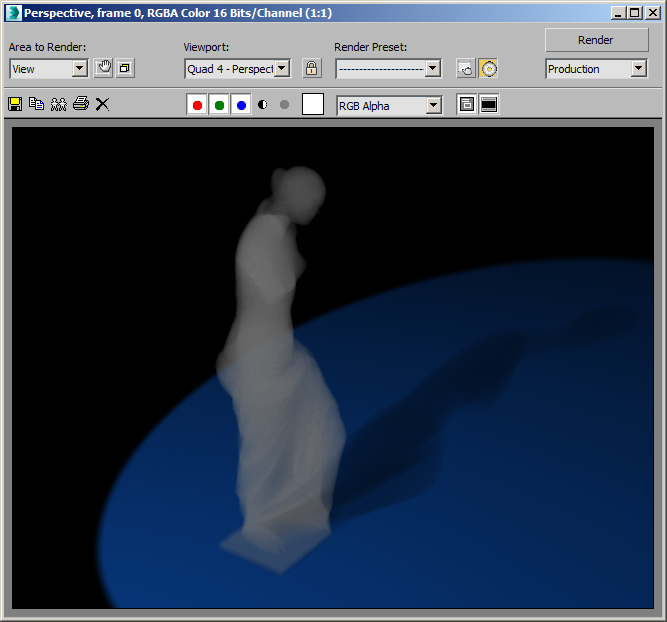This screenshot has width=667, height=622.
Task: Toggle the alpha channel display
Action: click(263, 105)
